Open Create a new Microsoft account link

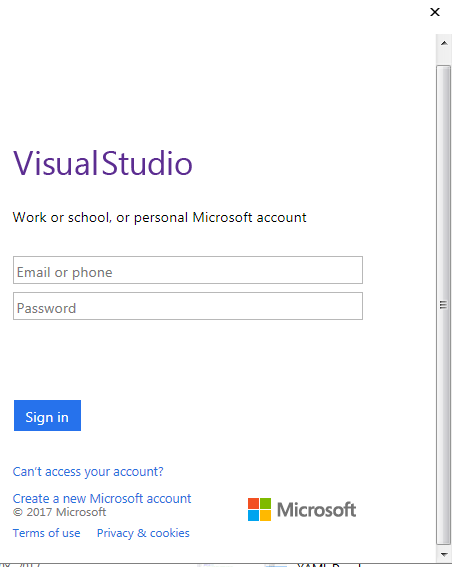pos(102,498)
